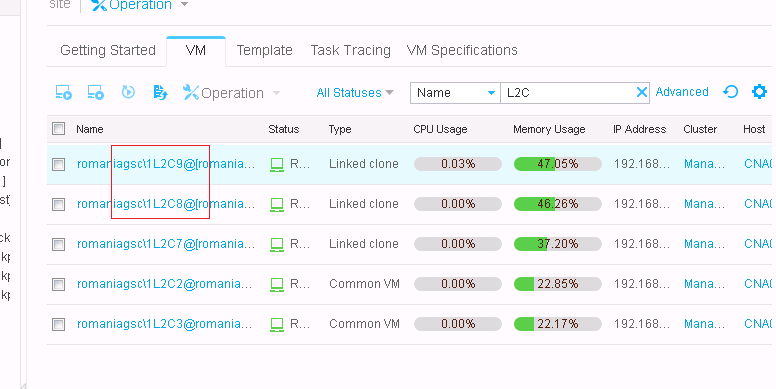
Task: Click the 22.17% memory usage bar
Action: tap(558, 325)
